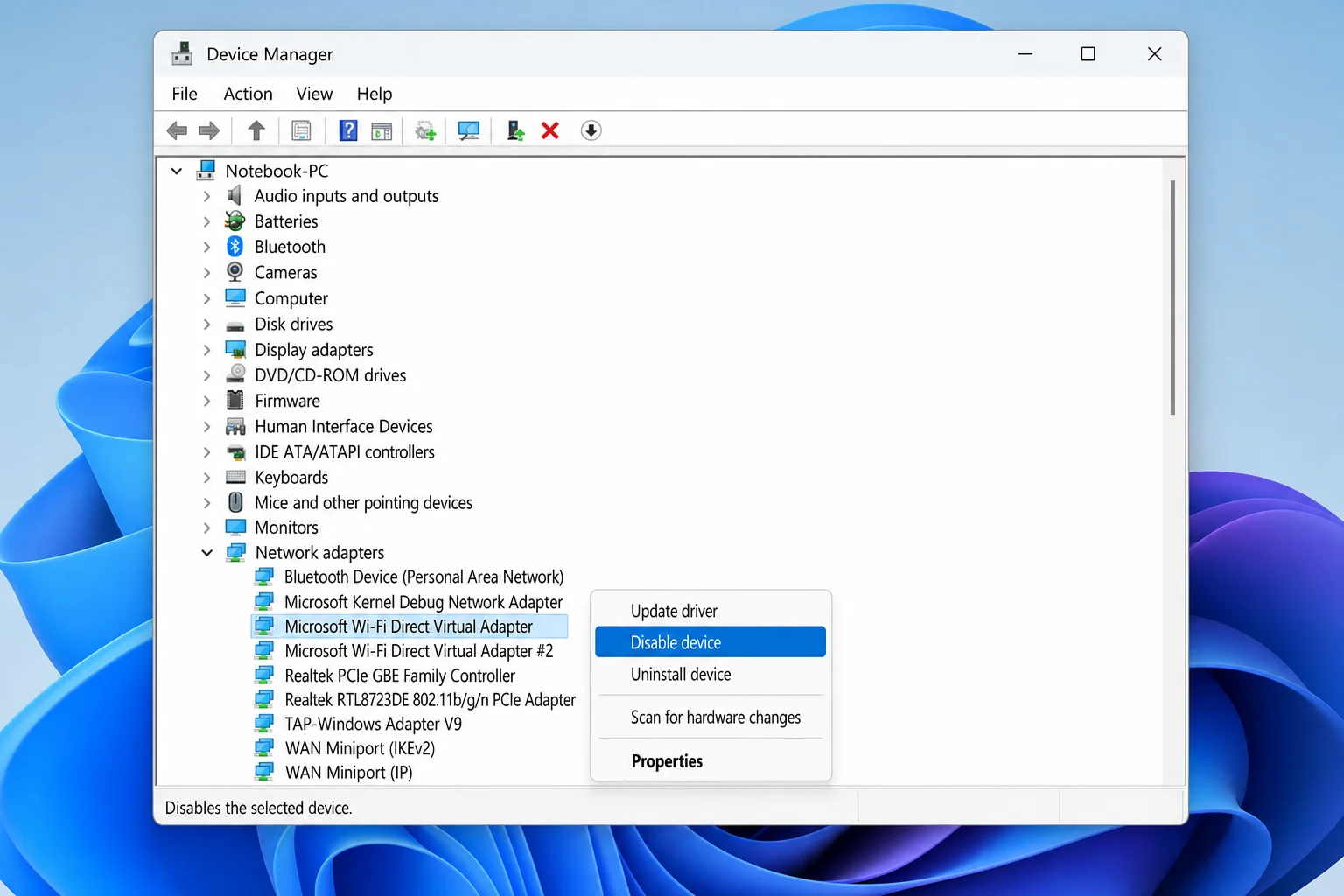Select the Keyboards category label

[291, 478]
